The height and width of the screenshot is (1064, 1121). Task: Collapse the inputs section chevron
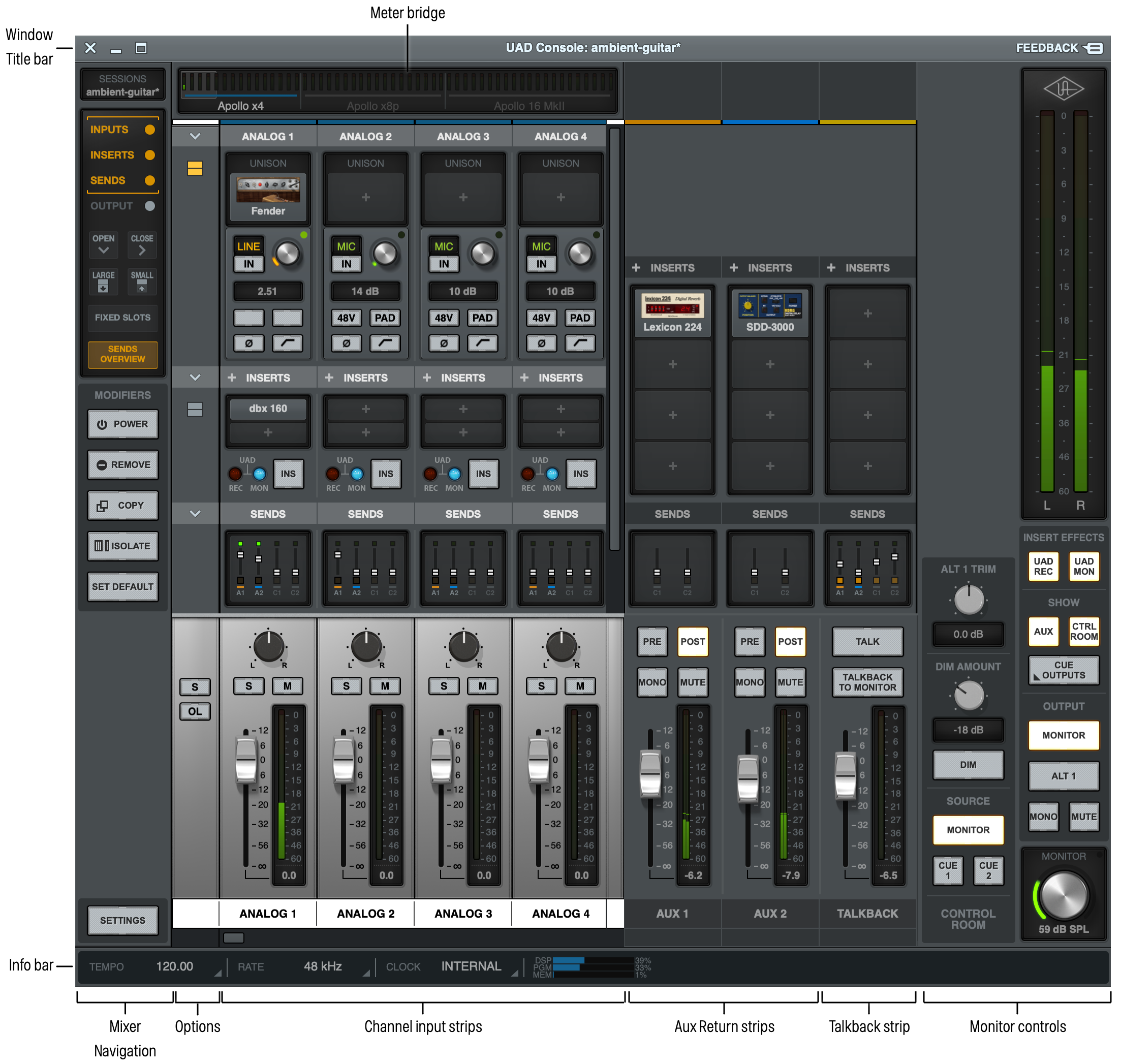(195, 136)
